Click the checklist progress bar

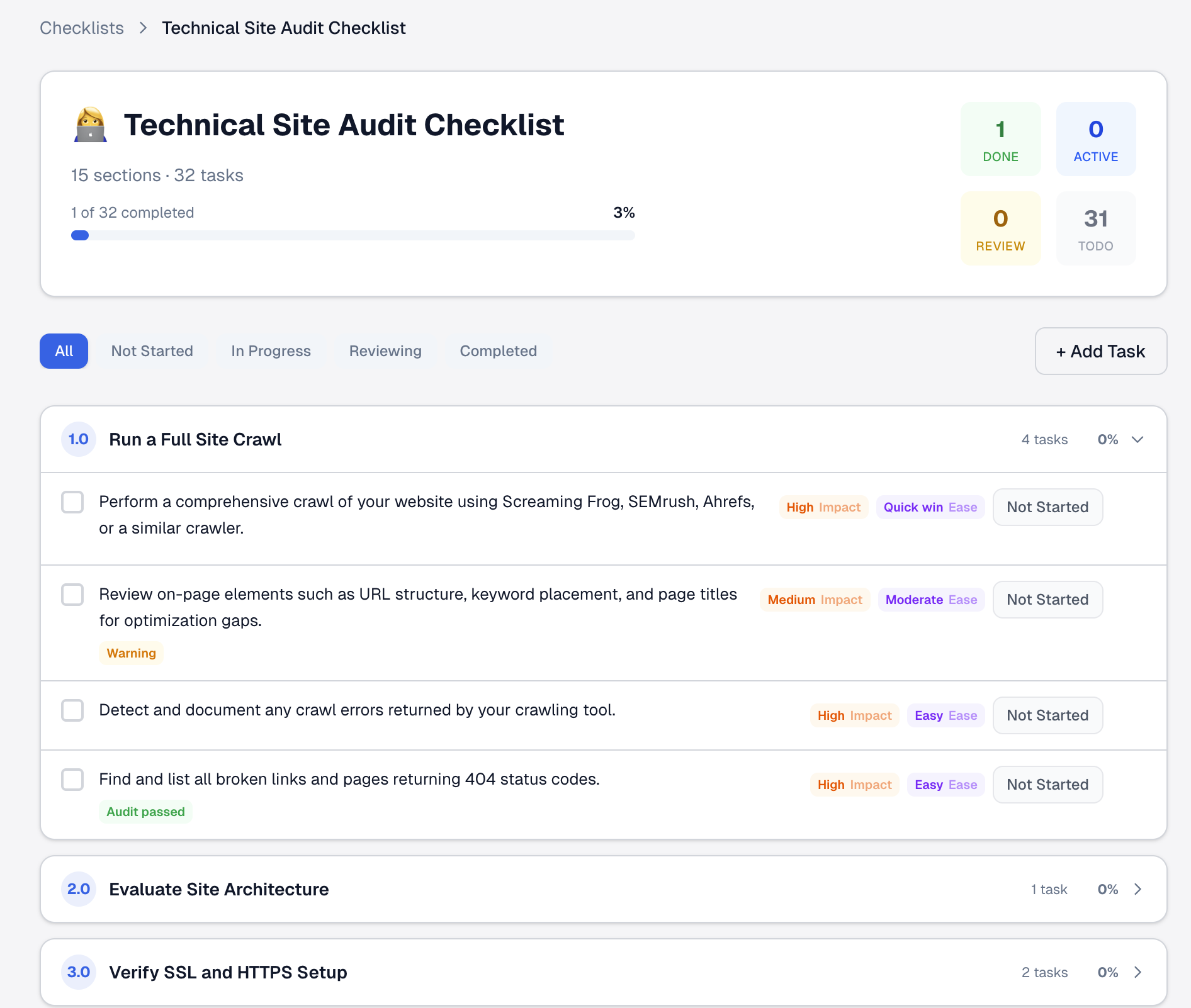click(x=353, y=235)
